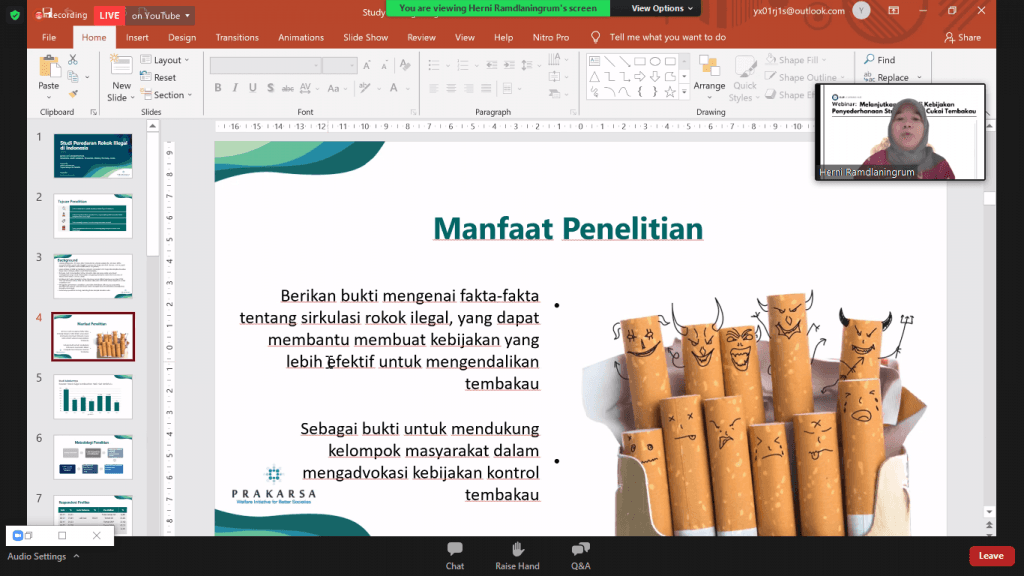Toggle Text Shadow formatting

[270, 88]
